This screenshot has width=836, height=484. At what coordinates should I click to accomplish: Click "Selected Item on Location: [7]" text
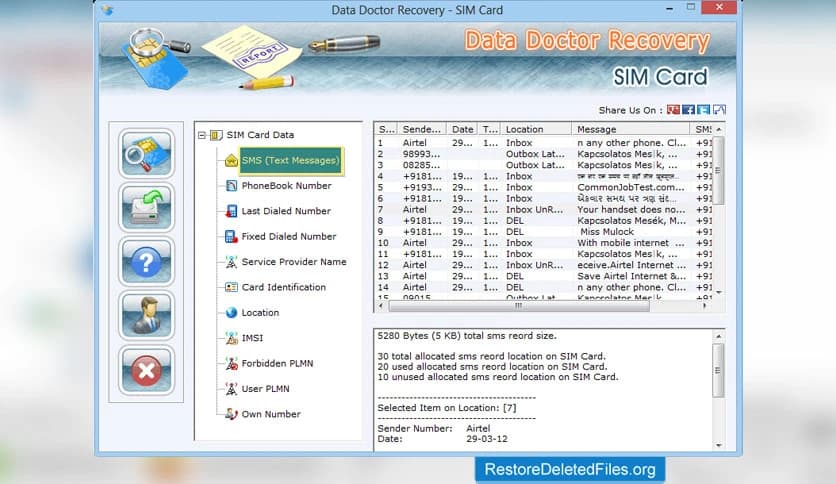coord(447,408)
